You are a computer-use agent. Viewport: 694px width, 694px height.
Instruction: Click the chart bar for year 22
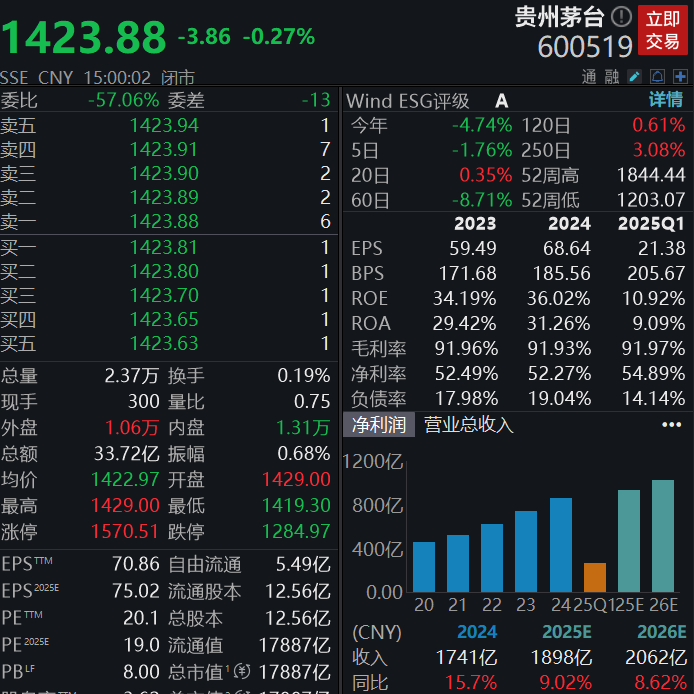click(492, 558)
